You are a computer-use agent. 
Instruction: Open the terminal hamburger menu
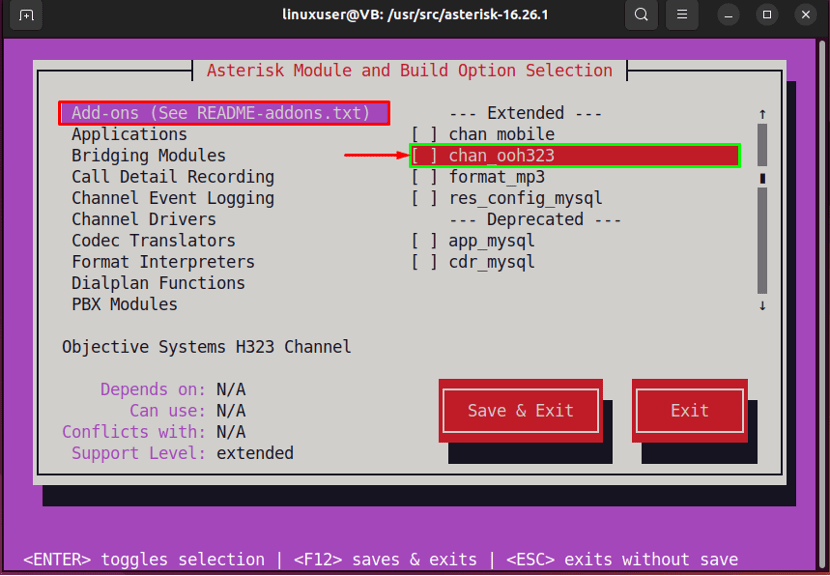(682, 15)
